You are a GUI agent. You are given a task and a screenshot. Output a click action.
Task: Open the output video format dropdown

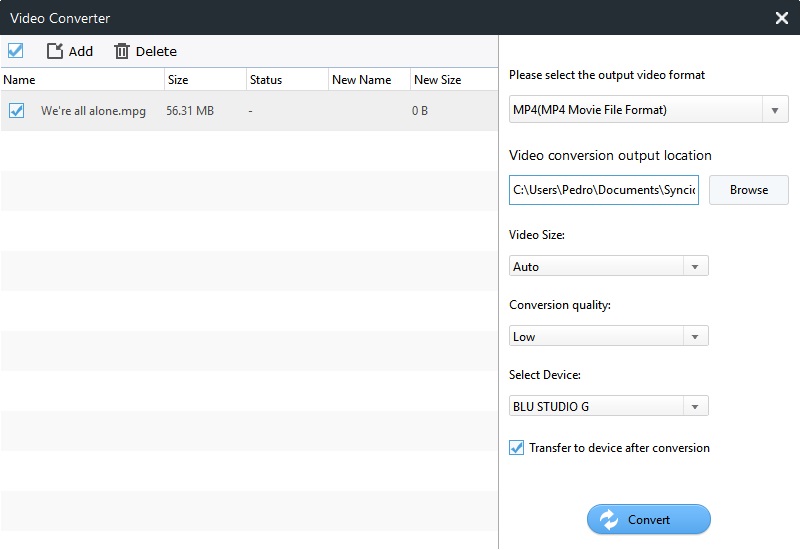click(x=648, y=110)
